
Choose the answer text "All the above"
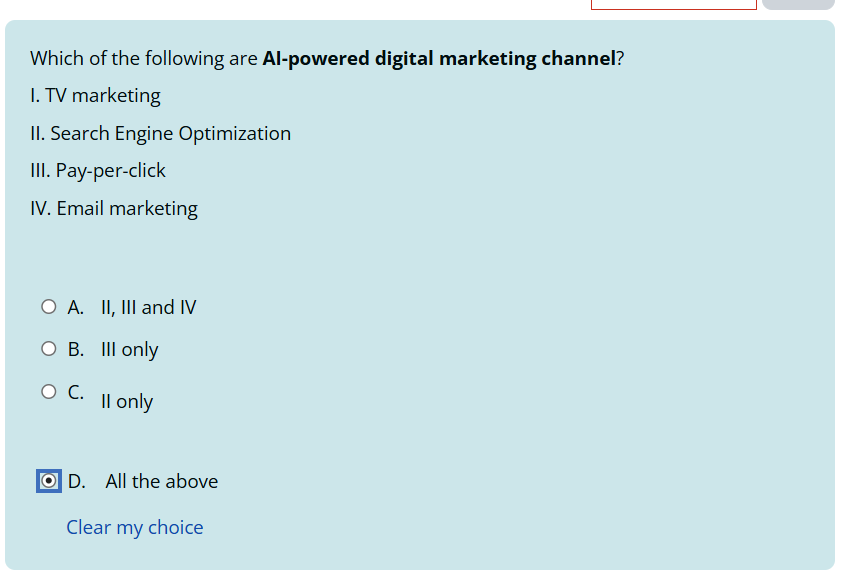click(161, 482)
